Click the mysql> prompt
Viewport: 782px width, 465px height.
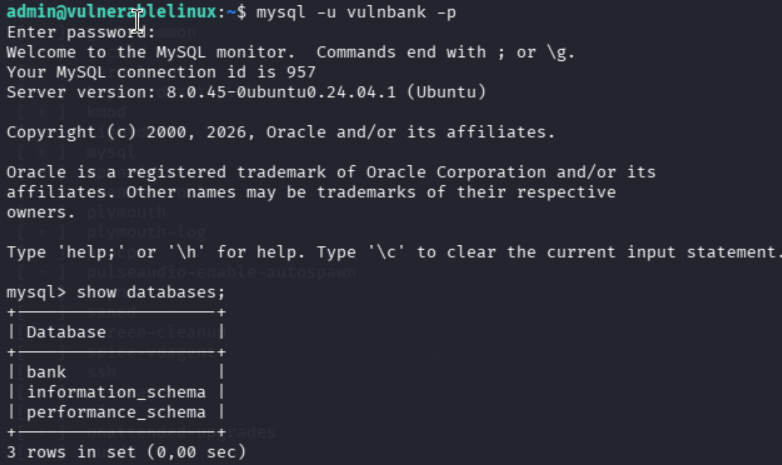pos(36,292)
